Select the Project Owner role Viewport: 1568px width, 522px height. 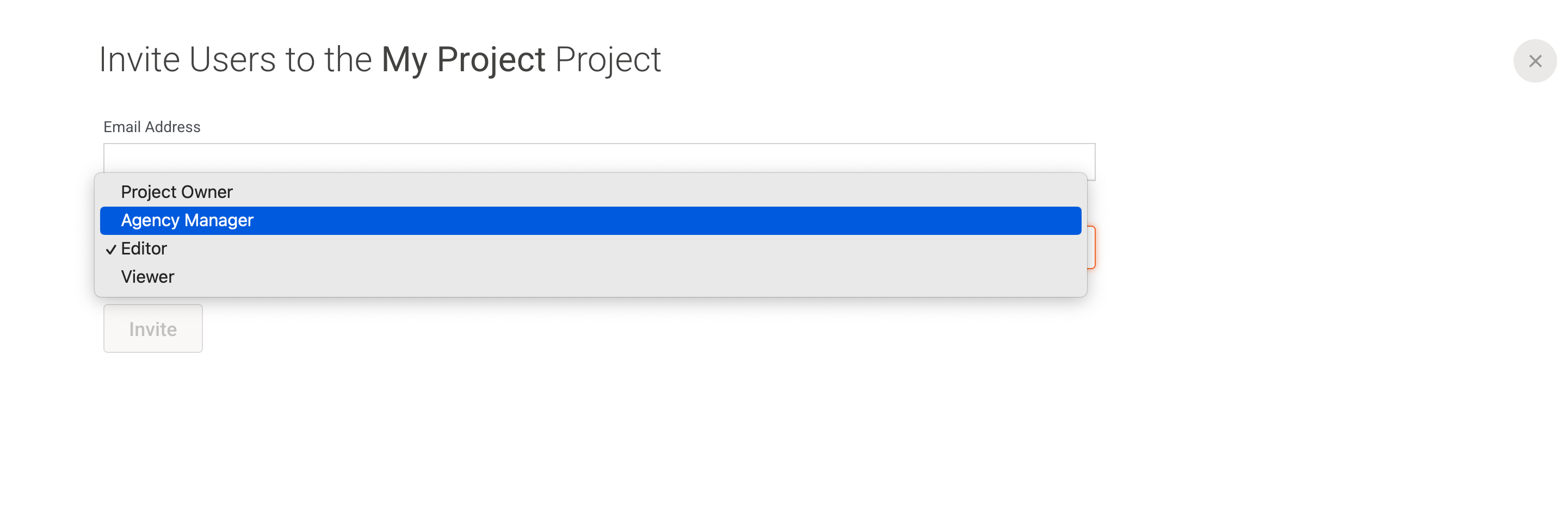(176, 192)
